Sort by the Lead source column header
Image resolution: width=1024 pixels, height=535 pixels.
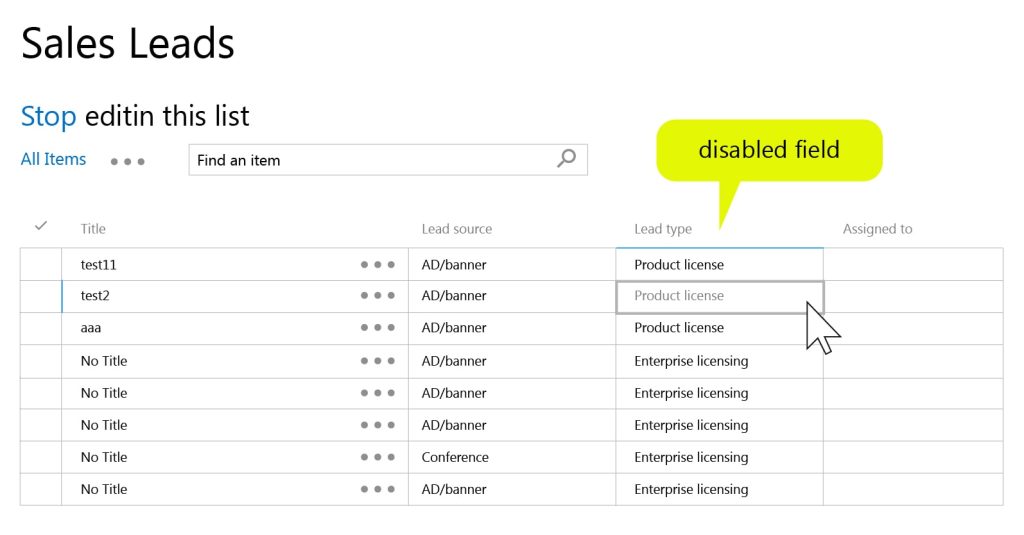(456, 229)
